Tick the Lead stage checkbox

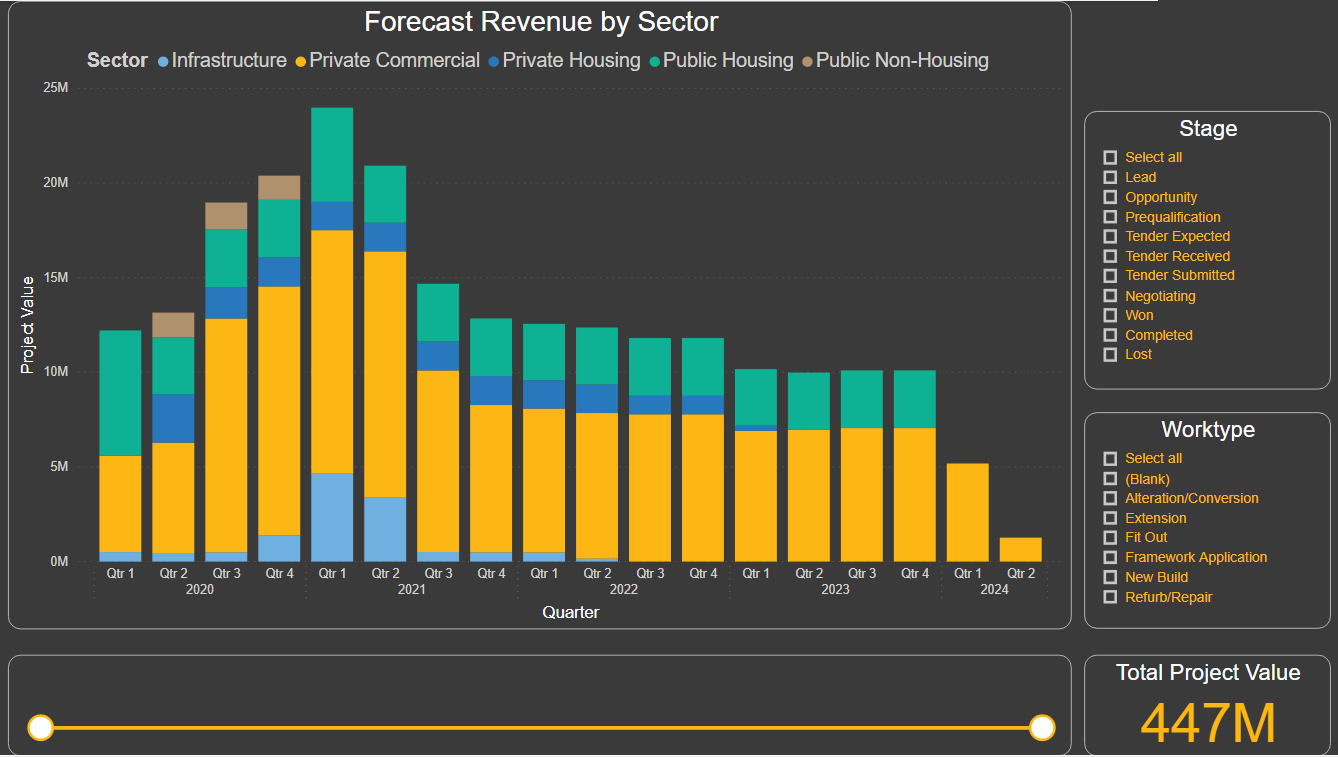1110,178
